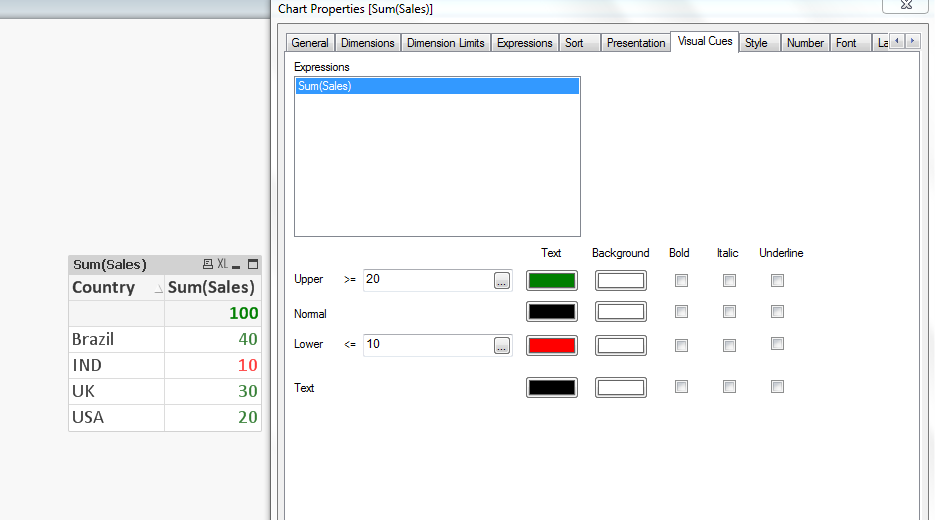Click the value 40 in Brazil row

[x=248, y=339]
